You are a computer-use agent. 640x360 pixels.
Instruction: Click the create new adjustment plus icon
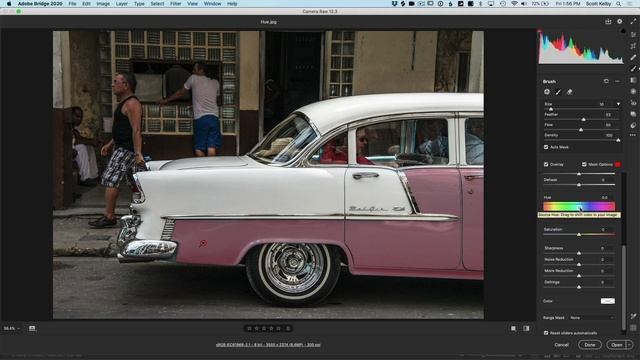coord(547,92)
